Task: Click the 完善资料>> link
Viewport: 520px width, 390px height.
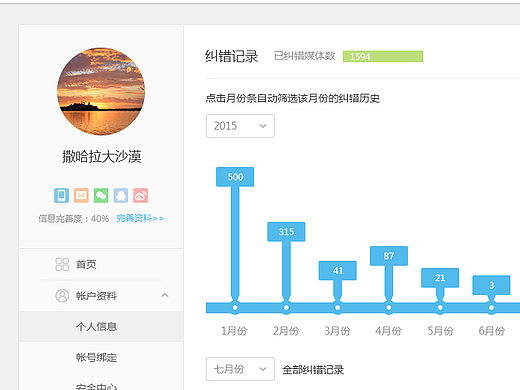Action: click(140, 219)
